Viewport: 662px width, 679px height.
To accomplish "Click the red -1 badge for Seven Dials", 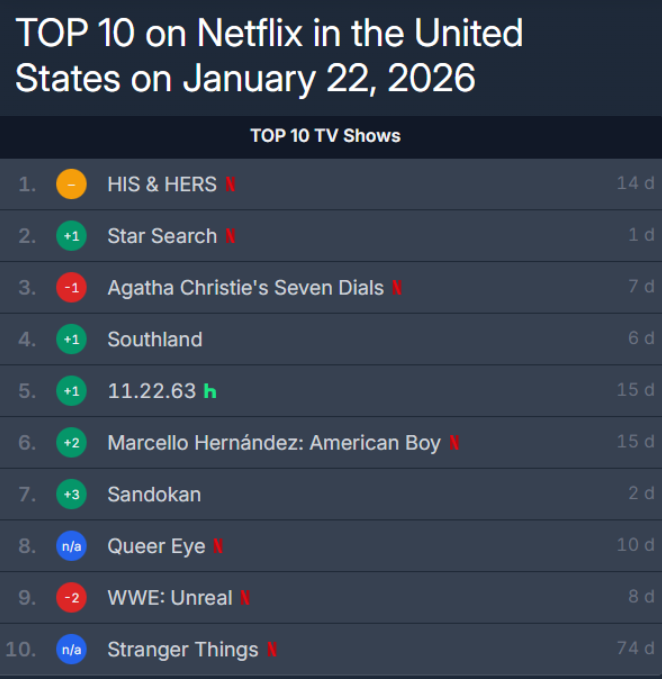I will click(71, 288).
